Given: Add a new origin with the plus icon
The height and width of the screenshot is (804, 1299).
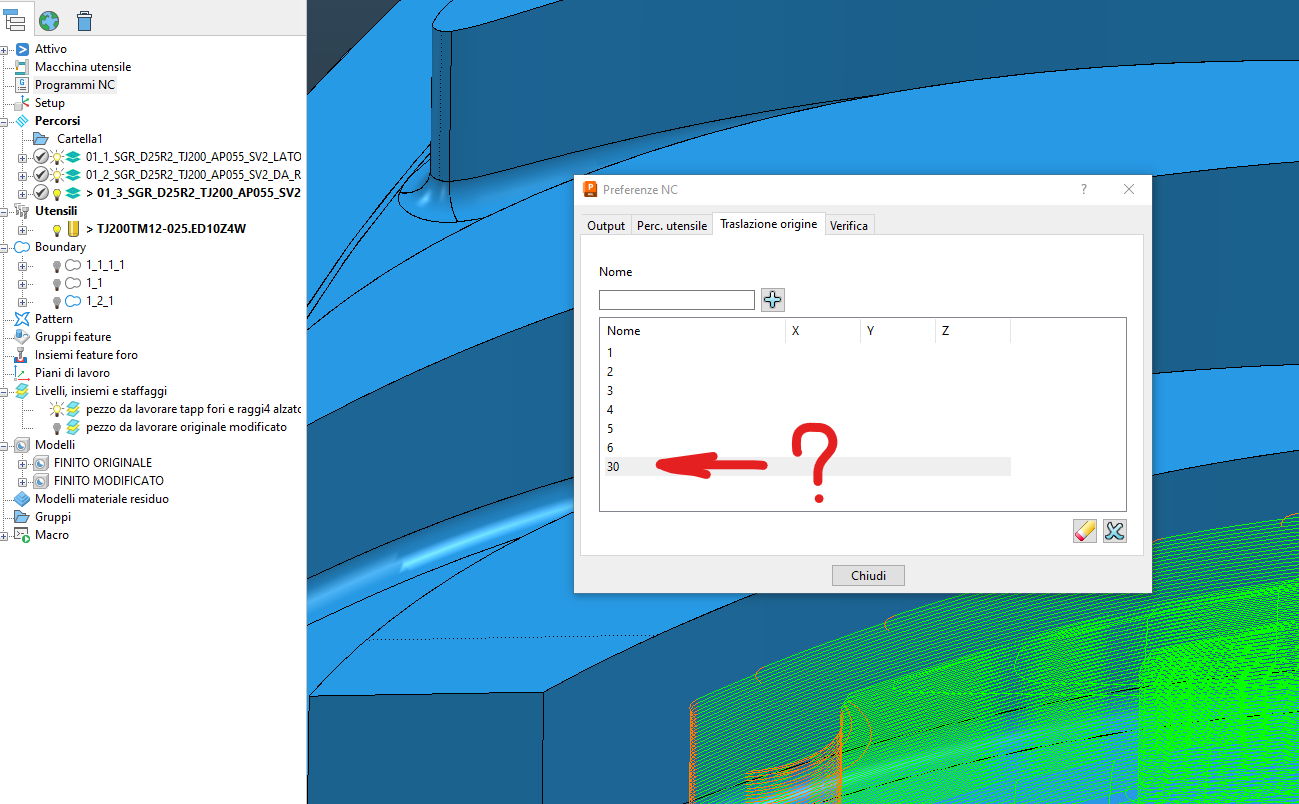Looking at the screenshot, I should coord(773,300).
